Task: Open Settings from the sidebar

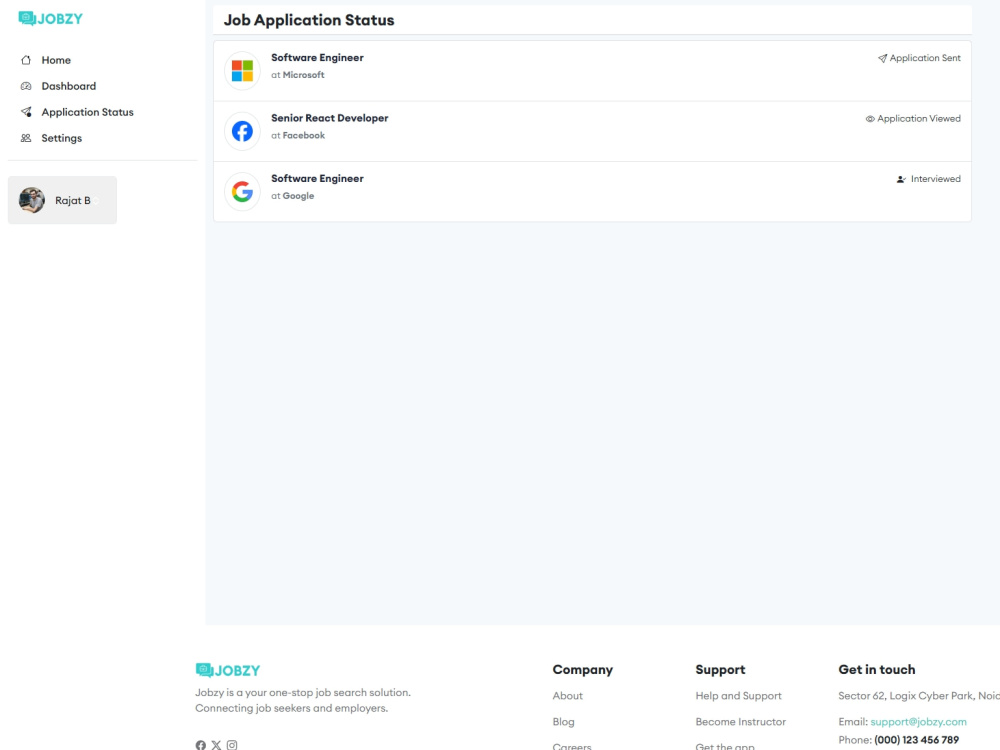Action: pos(61,138)
